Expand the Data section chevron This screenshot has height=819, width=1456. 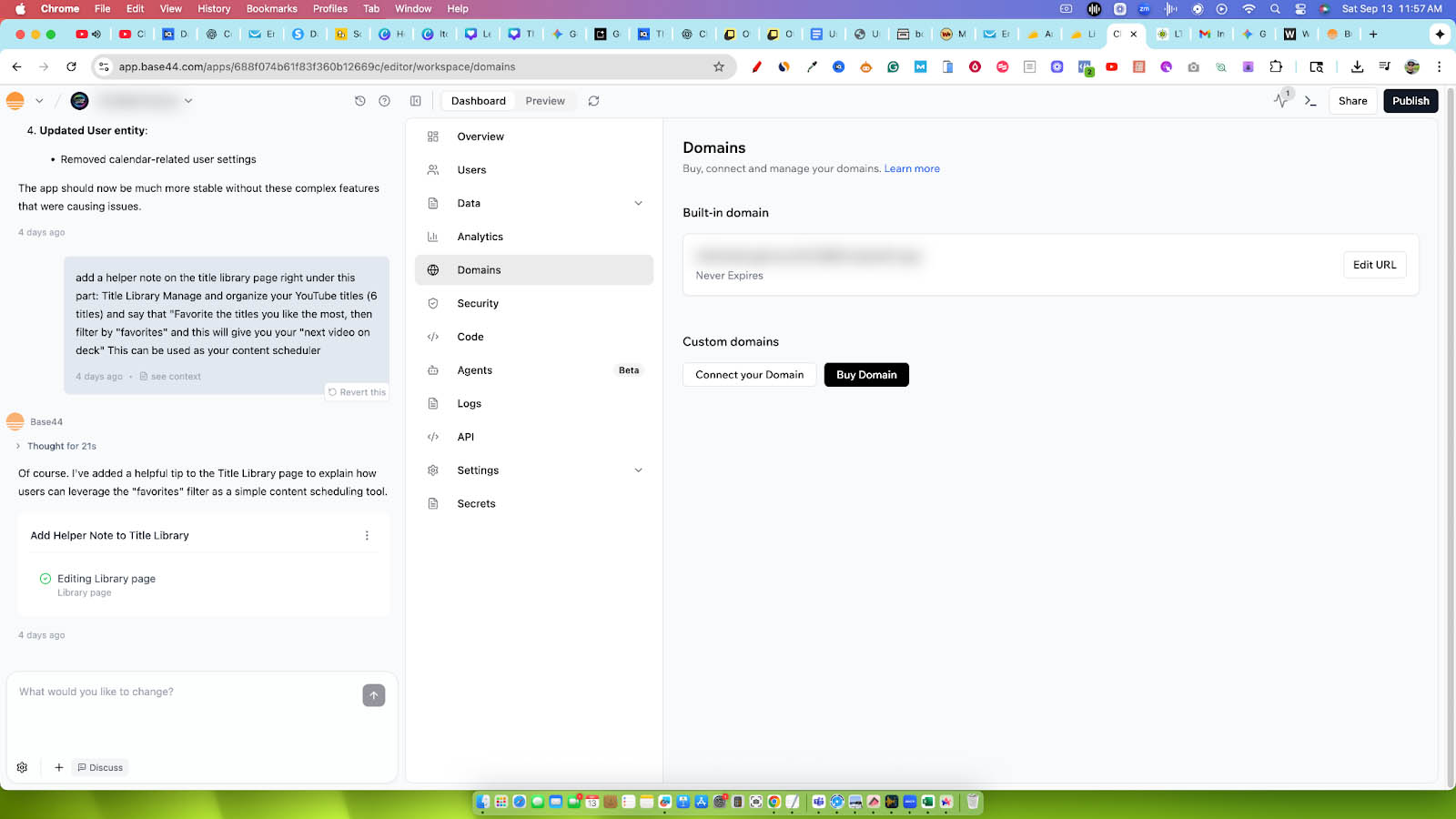(x=638, y=203)
